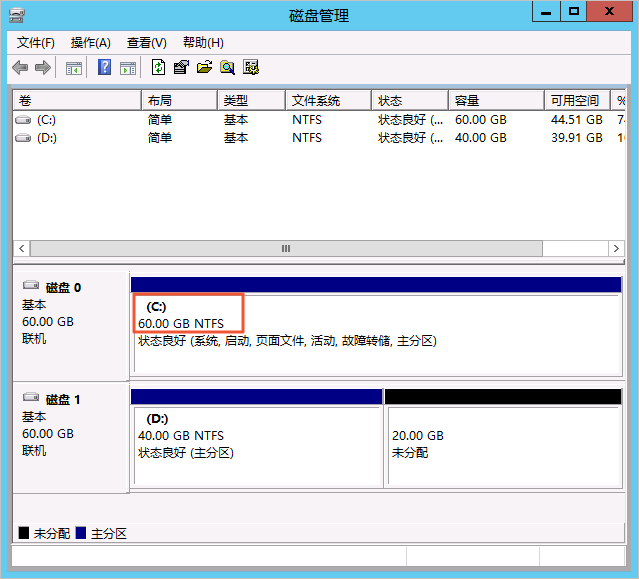Click the Forward arrow toolbar icon
The width and height of the screenshot is (639, 579).
(43, 67)
